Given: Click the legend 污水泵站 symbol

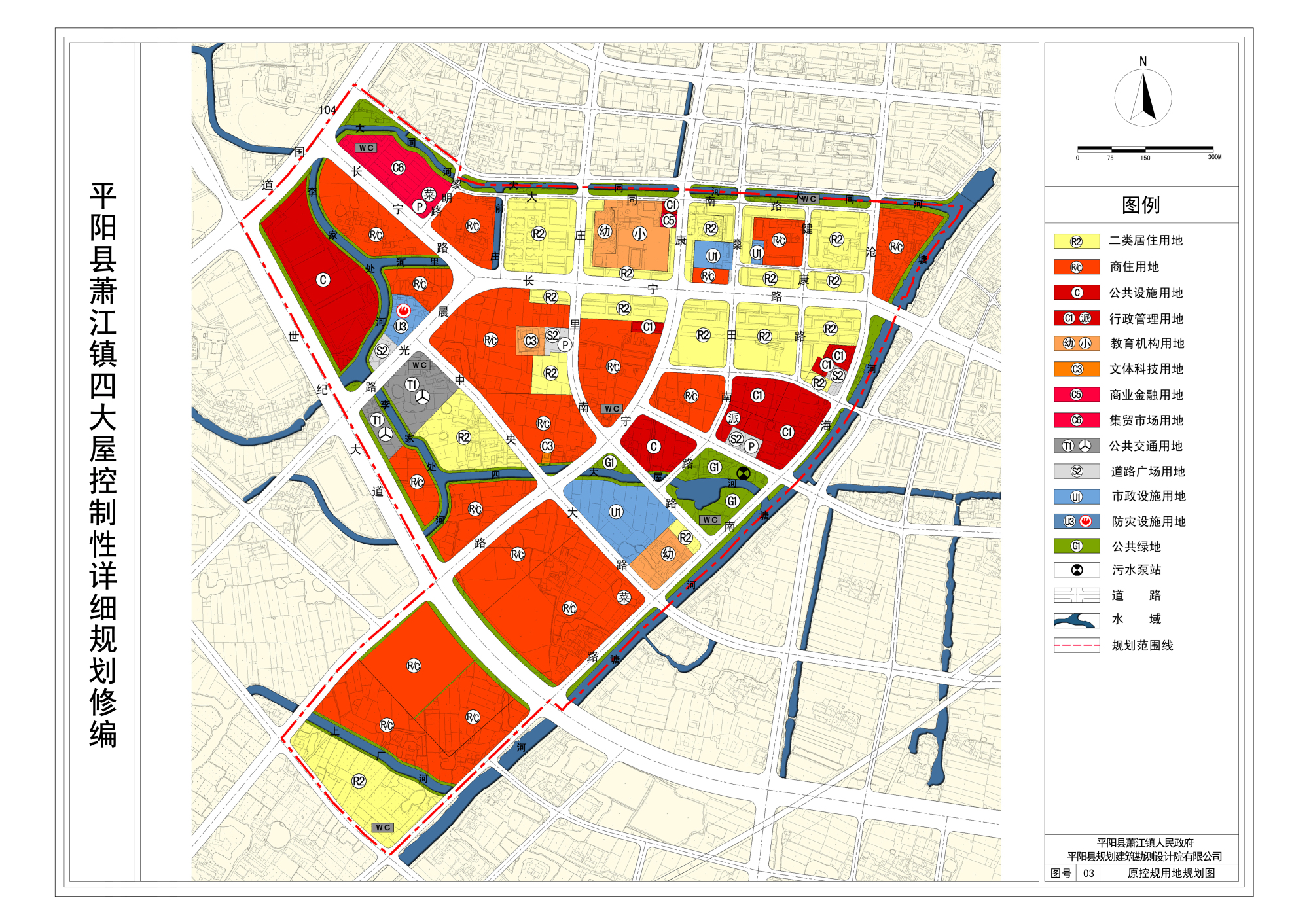Looking at the screenshot, I should tap(1077, 570).
